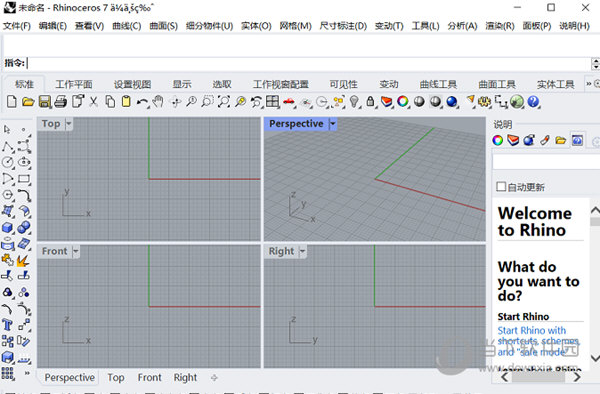The height and width of the screenshot is (394, 600).
Task: Click the blue sphere Render icon
Action: click(452, 102)
